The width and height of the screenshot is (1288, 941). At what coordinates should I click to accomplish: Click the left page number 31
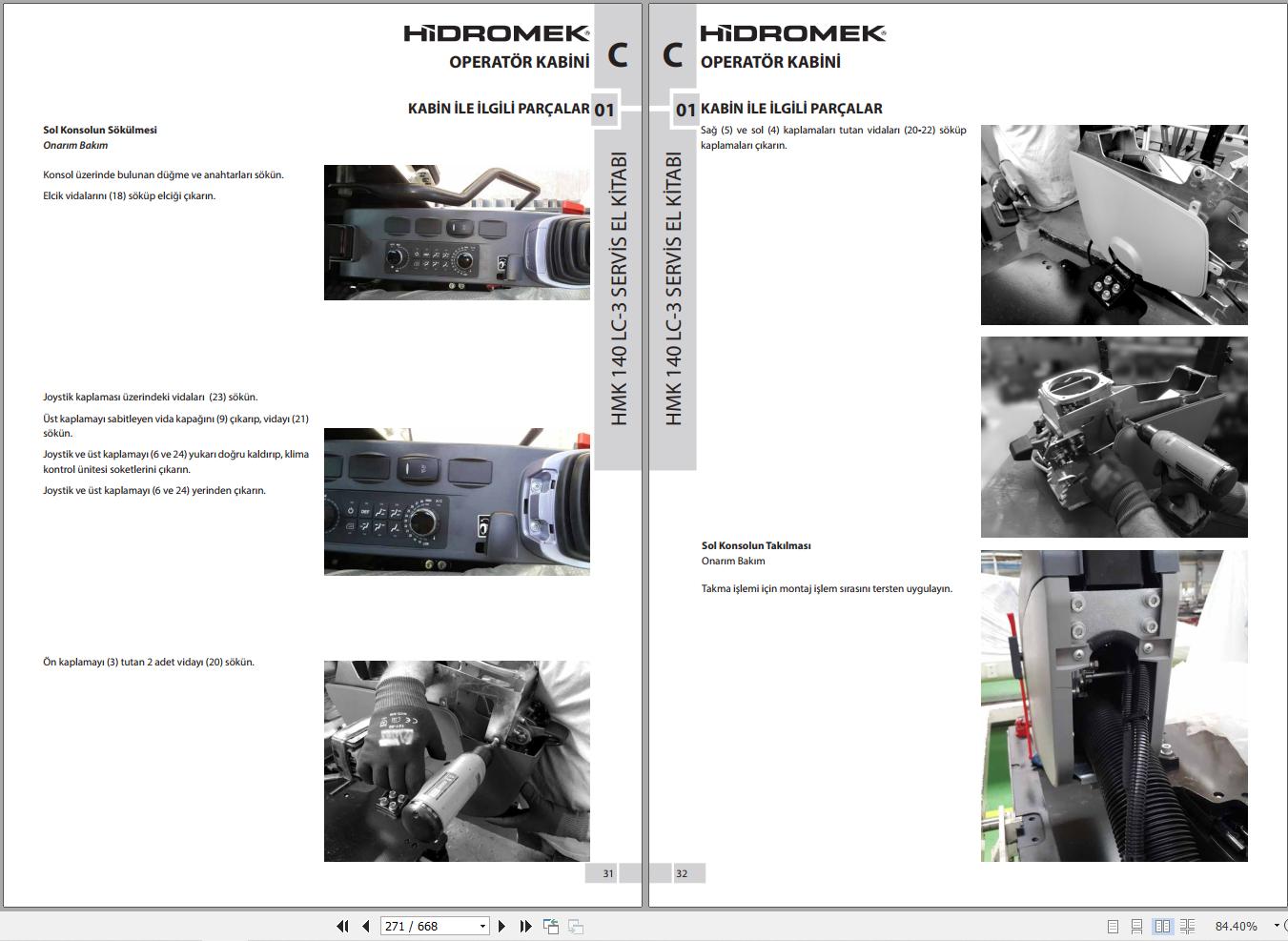pyautogui.click(x=608, y=873)
